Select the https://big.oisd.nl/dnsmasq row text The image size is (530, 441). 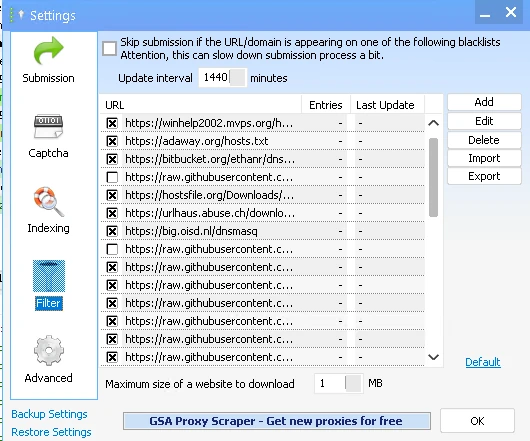pyautogui.click(x=191, y=231)
